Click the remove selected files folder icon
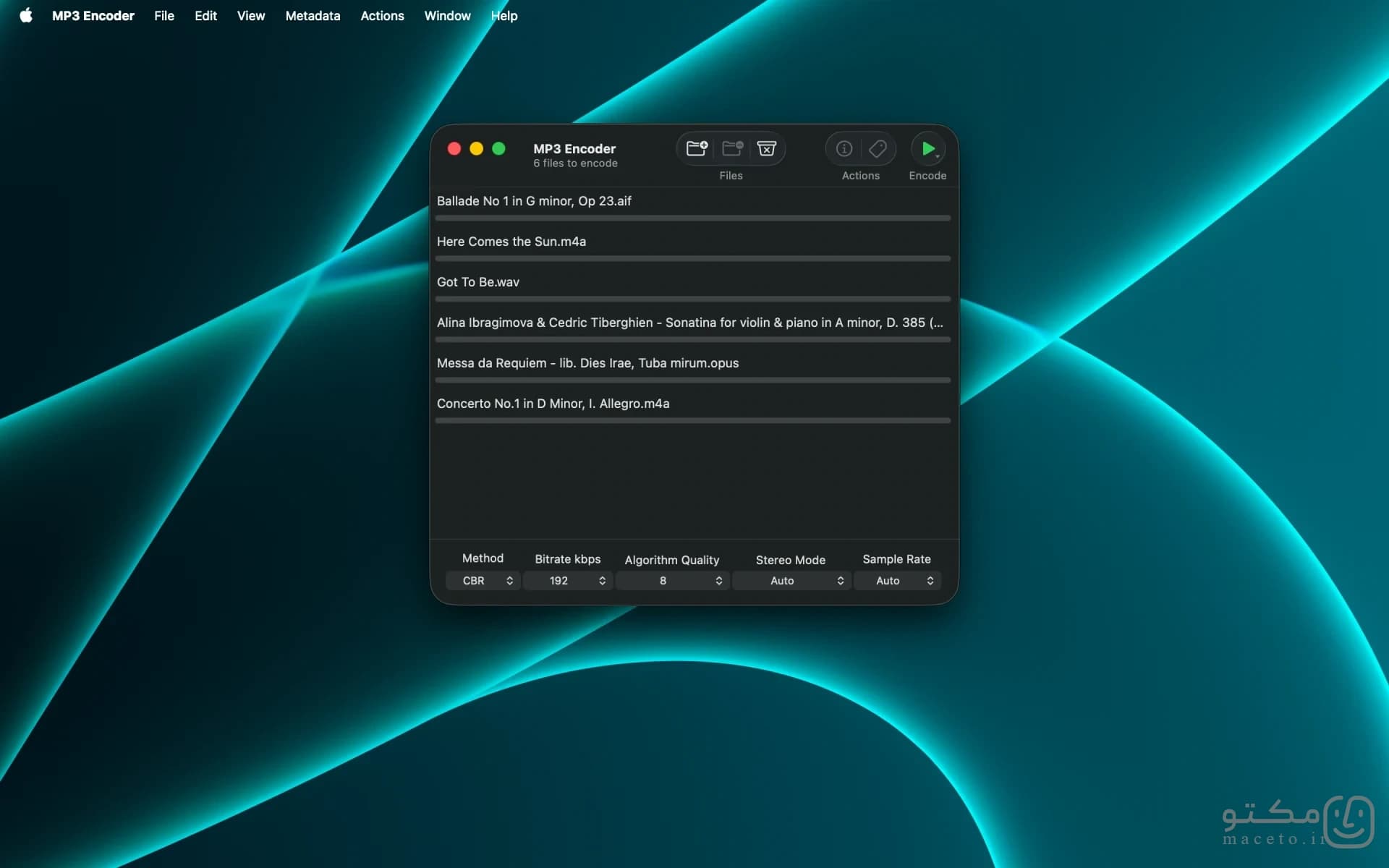This screenshot has height=868, width=1389. [732, 148]
